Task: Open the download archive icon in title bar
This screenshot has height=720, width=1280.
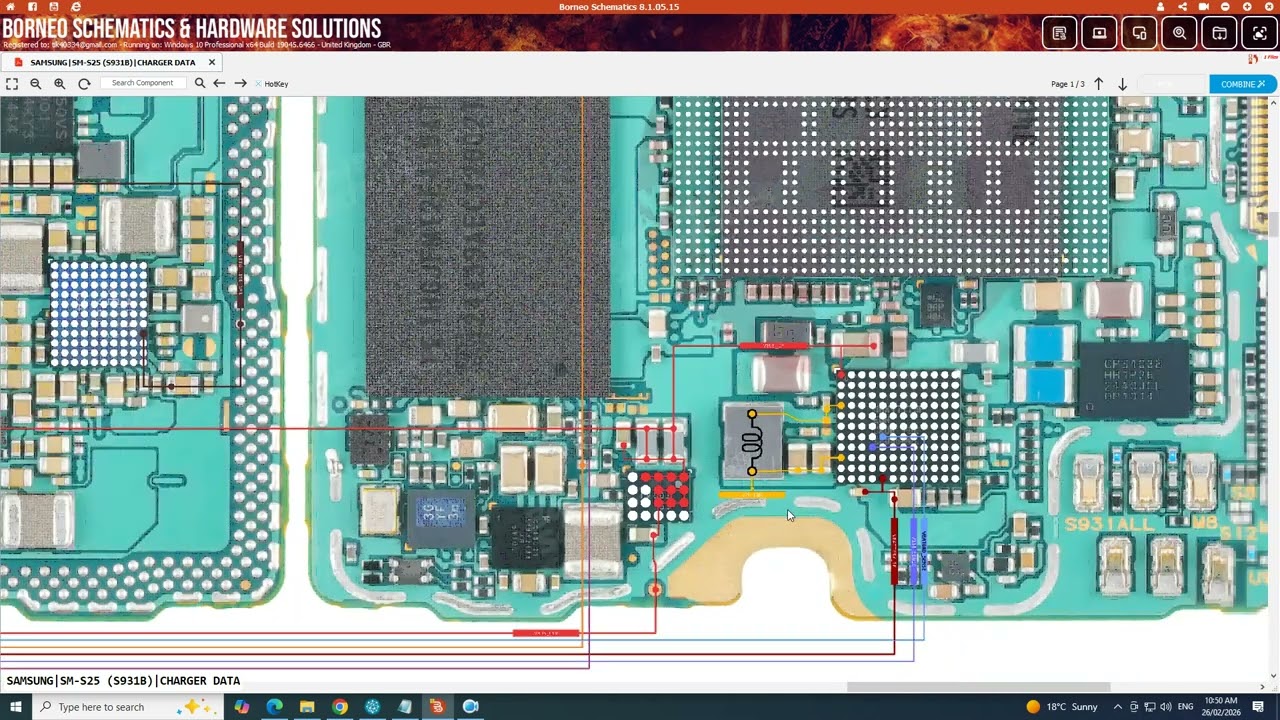Action: tap(1219, 33)
